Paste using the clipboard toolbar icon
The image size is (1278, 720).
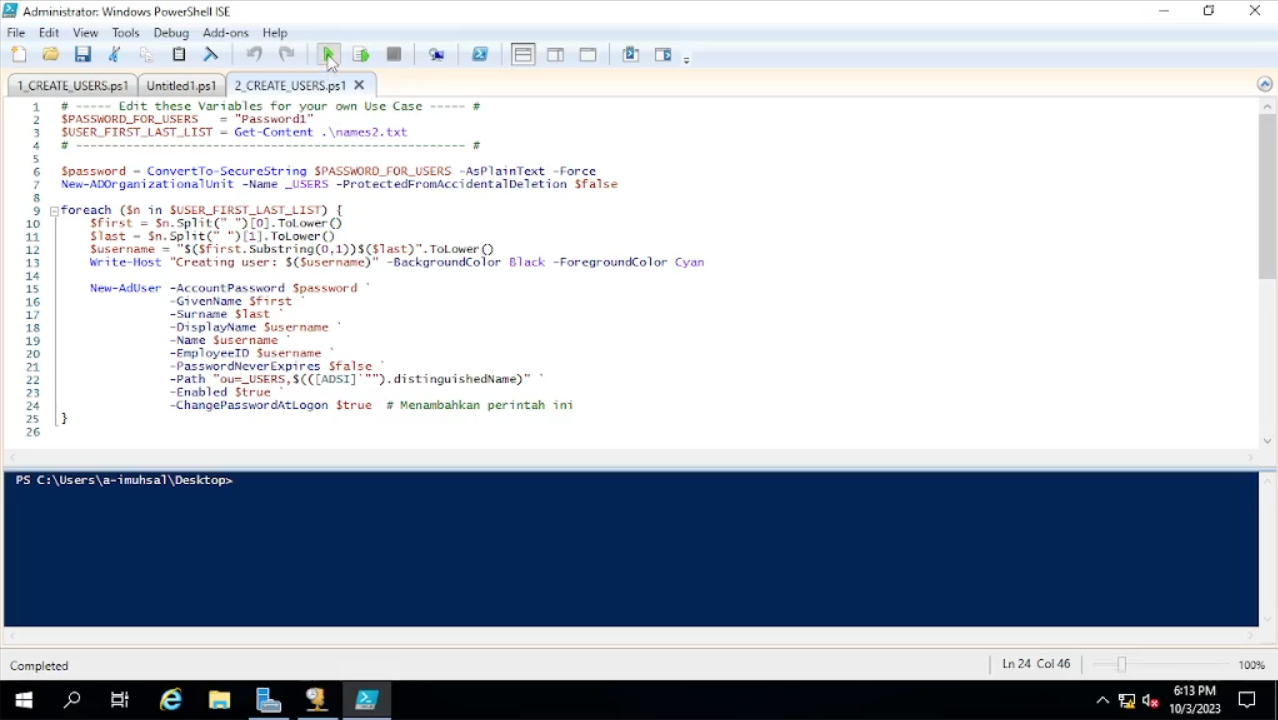(x=179, y=55)
